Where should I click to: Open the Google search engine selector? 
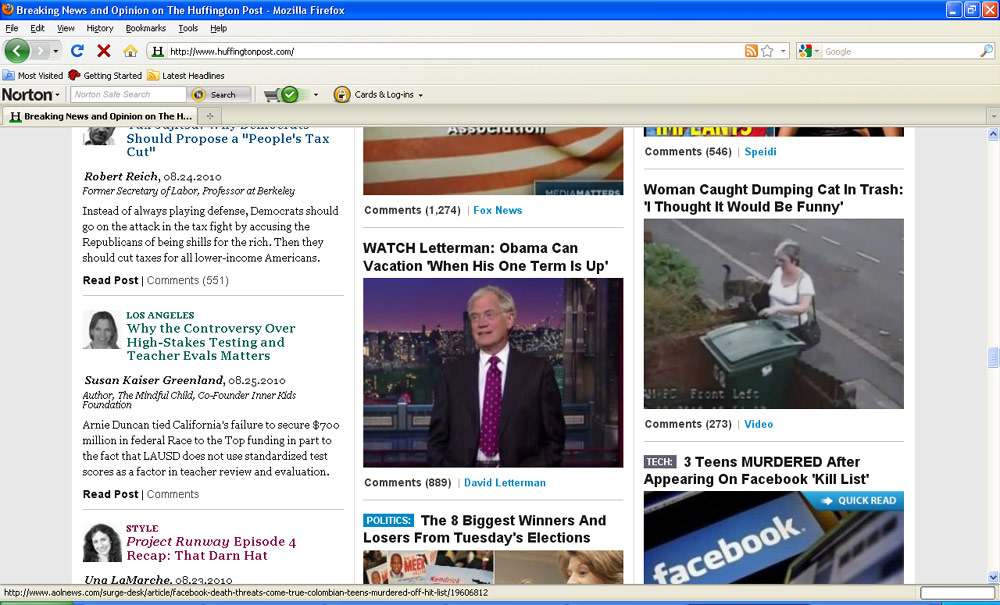[x=809, y=51]
